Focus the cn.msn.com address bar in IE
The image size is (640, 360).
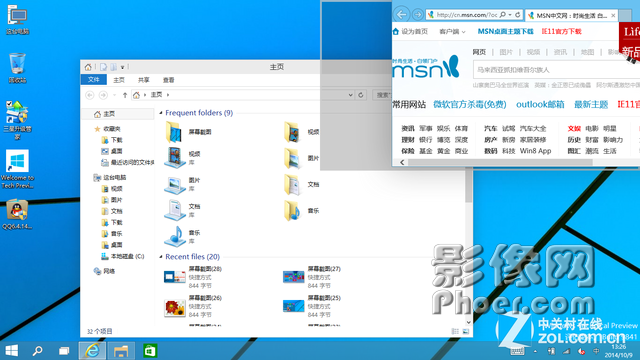coord(466,15)
